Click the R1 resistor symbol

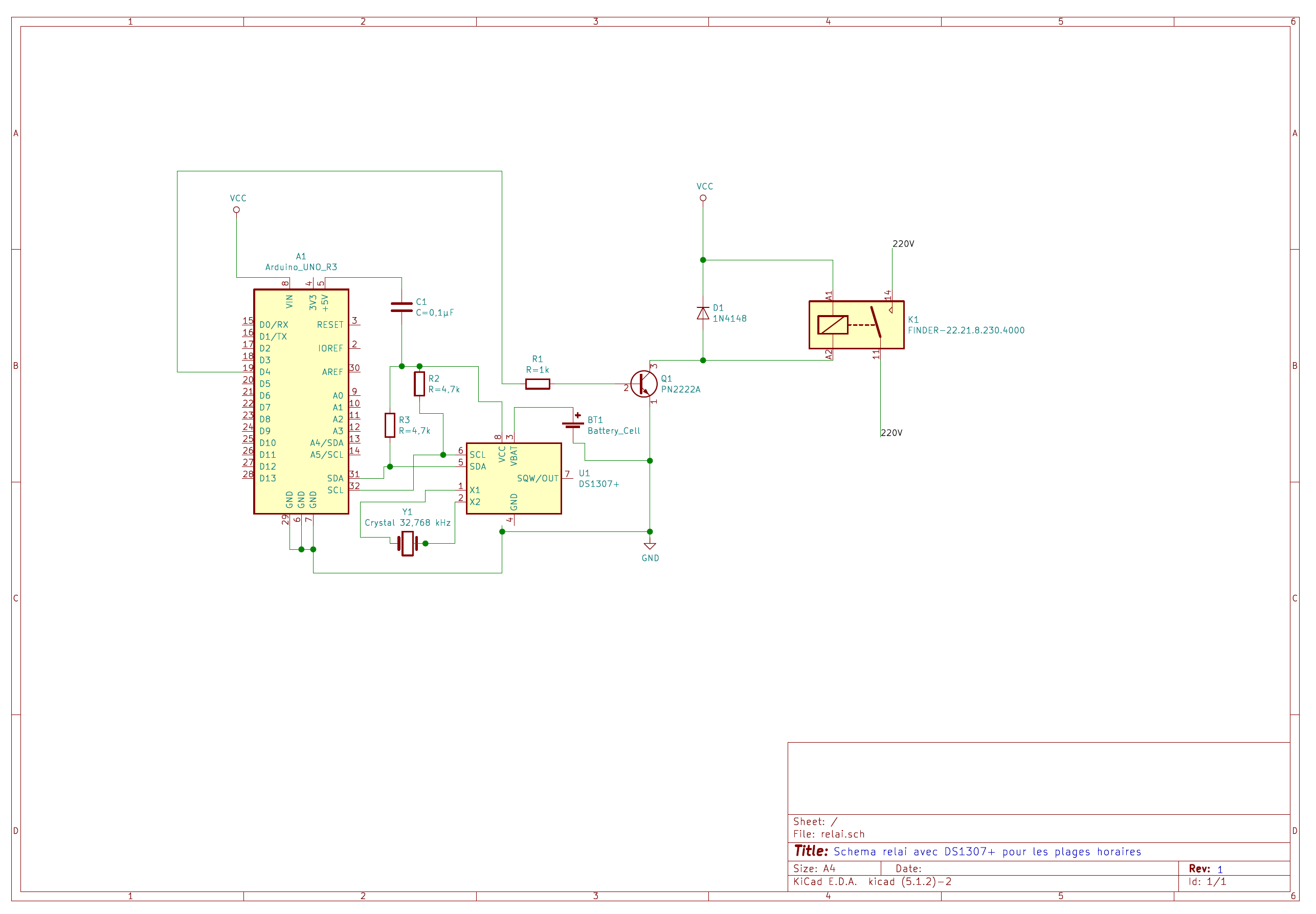pos(537,384)
